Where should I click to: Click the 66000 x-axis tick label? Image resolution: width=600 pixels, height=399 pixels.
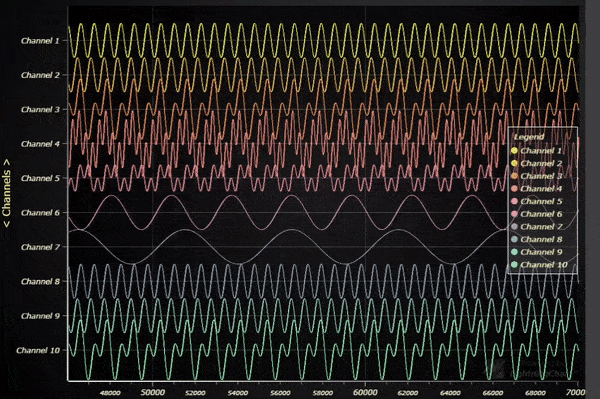coord(492,393)
